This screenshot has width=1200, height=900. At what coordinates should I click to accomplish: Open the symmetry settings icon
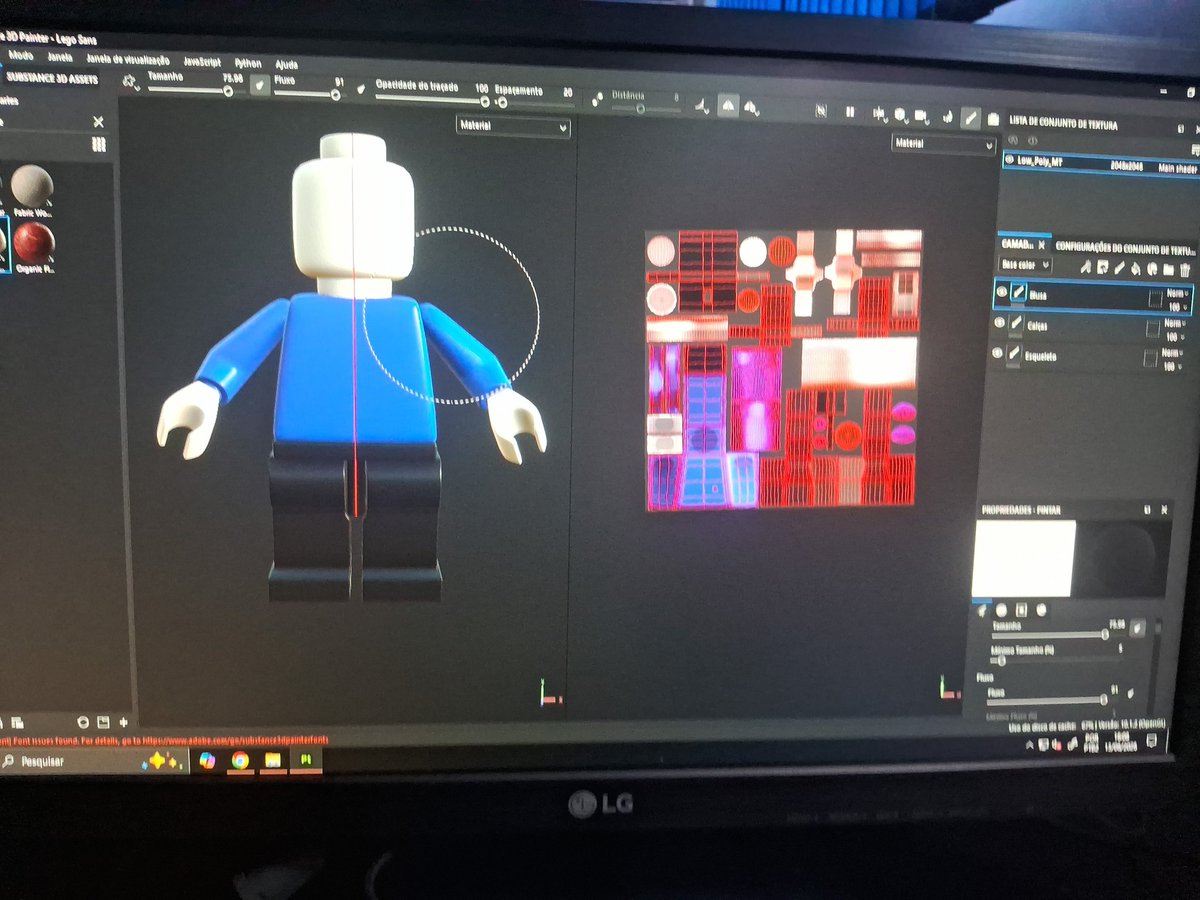coord(703,104)
